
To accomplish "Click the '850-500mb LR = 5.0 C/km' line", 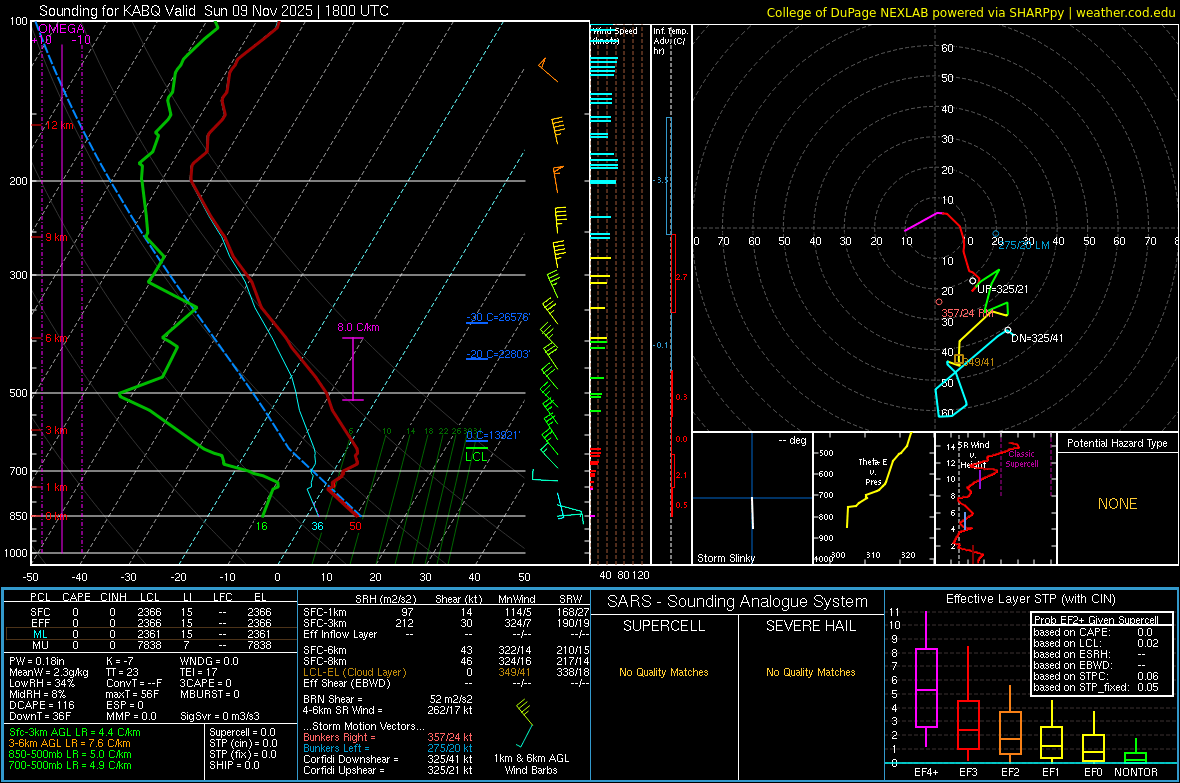I will tap(70, 754).
